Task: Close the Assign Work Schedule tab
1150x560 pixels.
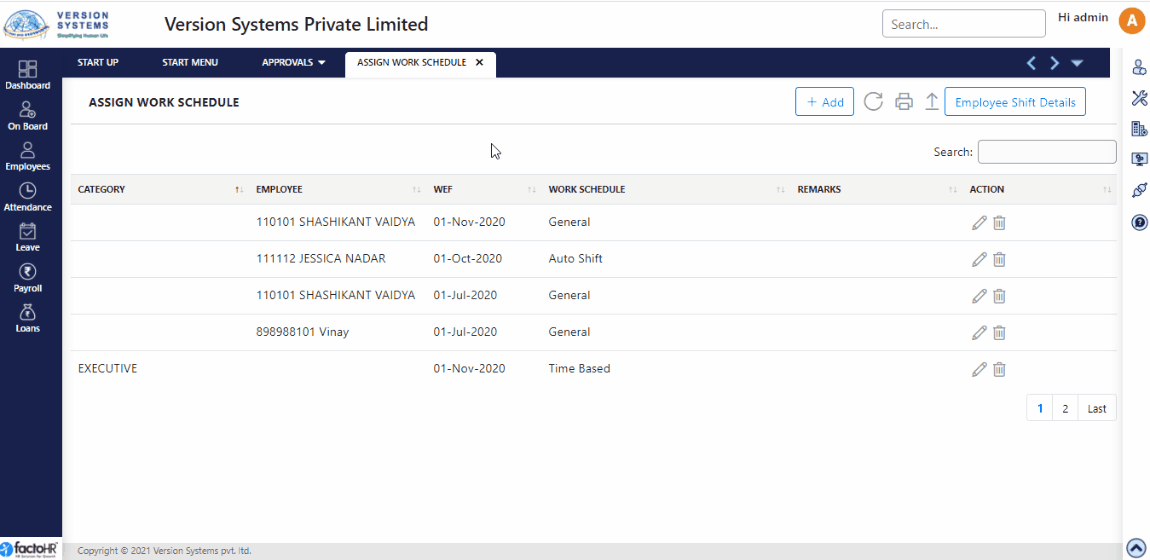Action: point(479,63)
